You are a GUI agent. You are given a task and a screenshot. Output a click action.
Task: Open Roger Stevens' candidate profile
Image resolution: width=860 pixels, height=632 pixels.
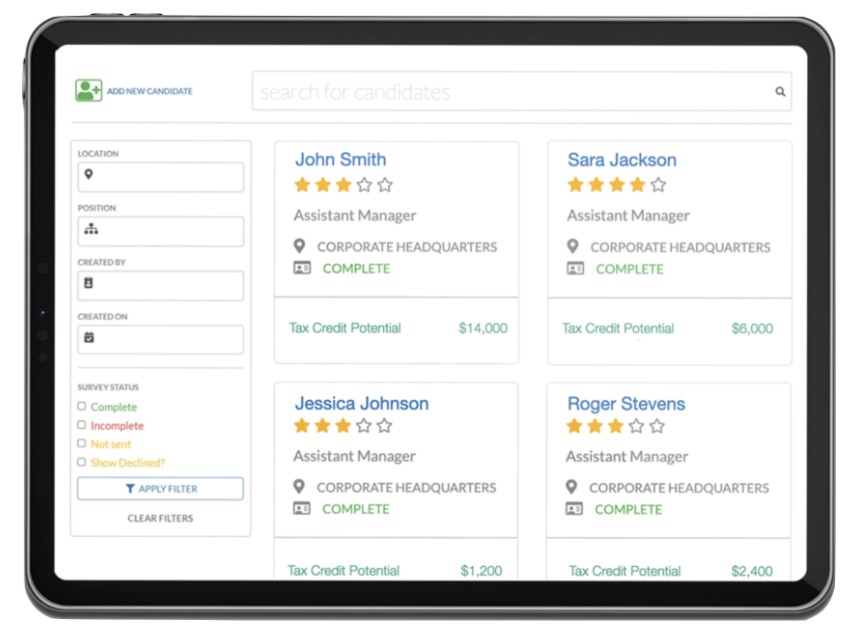click(626, 404)
